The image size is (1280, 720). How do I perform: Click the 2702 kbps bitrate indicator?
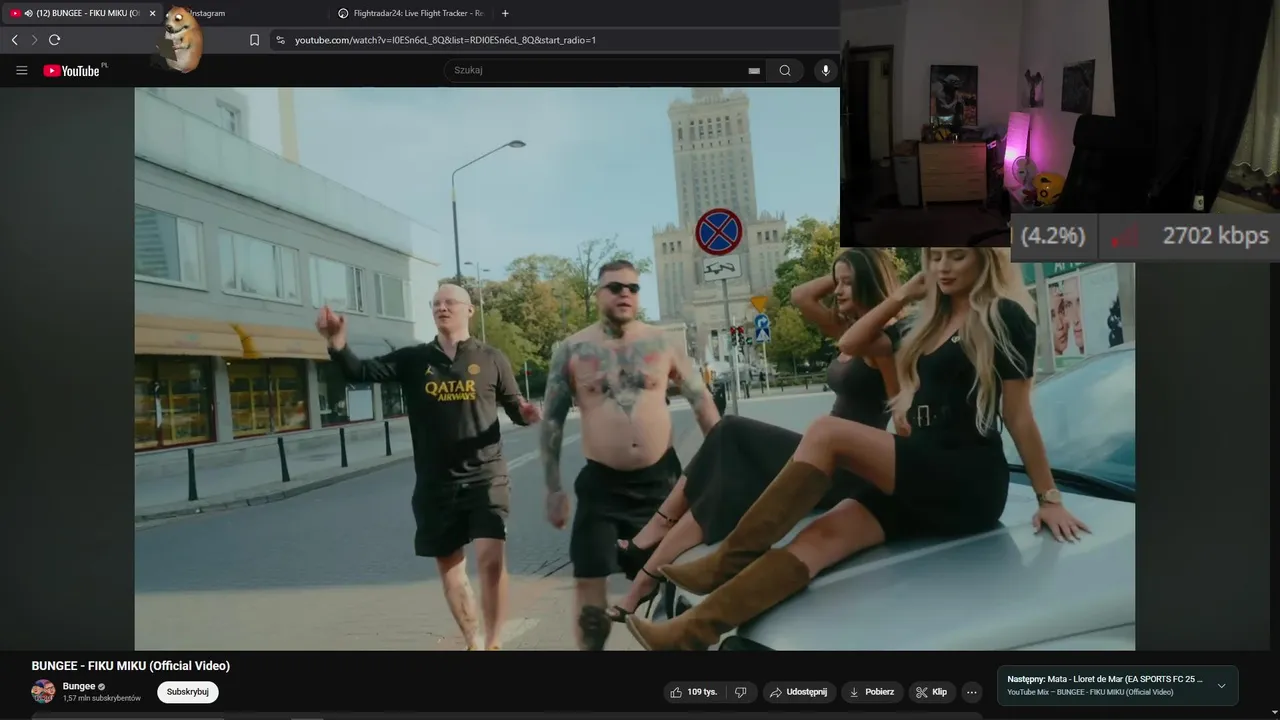(1215, 236)
